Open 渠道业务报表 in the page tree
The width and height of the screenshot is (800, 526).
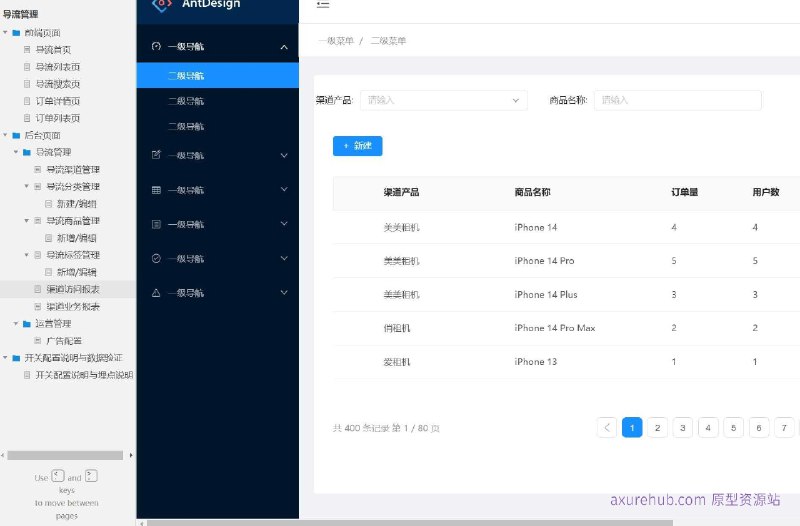pyautogui.click(x=73, y=307)
